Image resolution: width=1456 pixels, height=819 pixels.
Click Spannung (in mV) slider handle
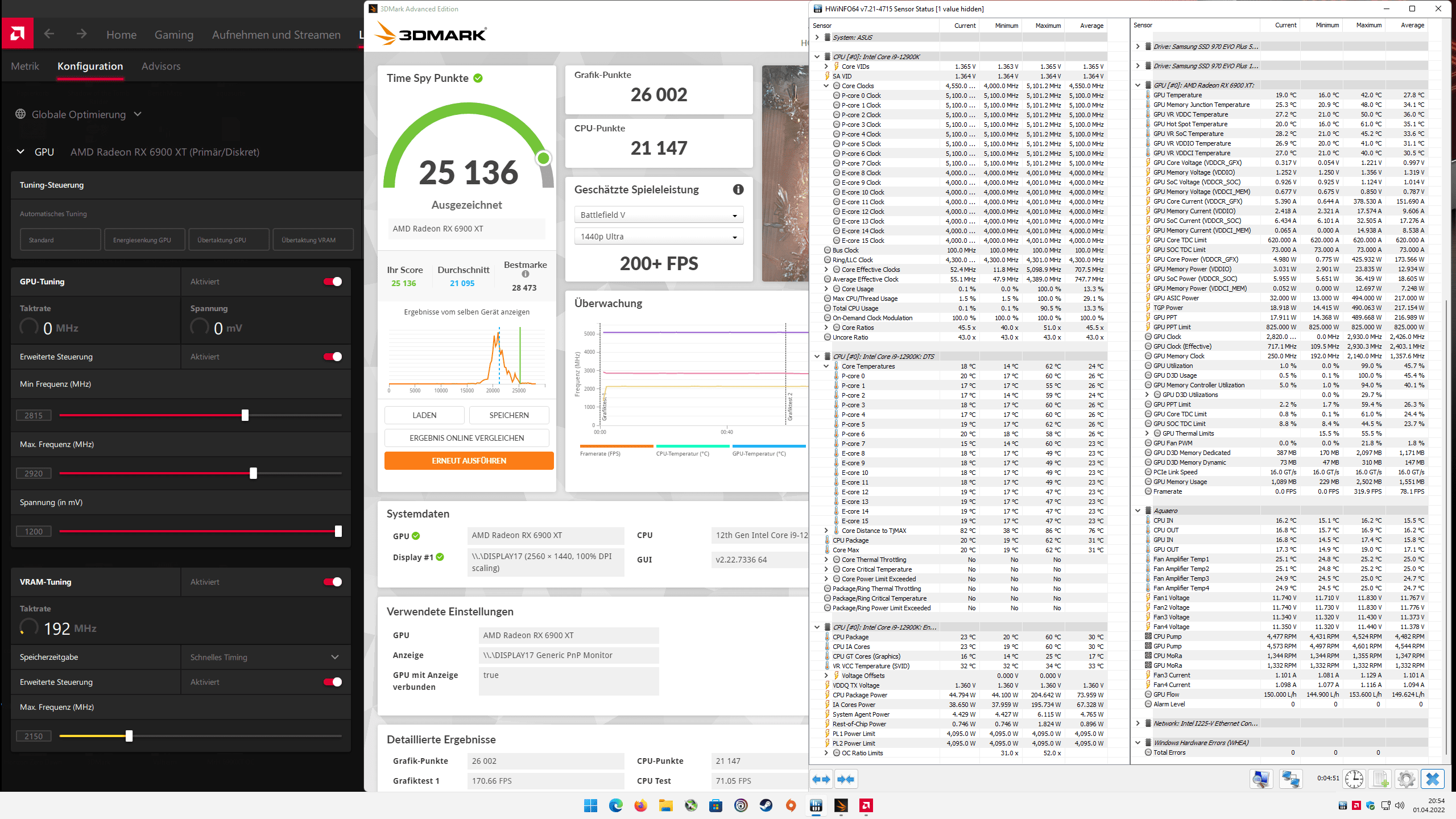[x=338, y=531]
